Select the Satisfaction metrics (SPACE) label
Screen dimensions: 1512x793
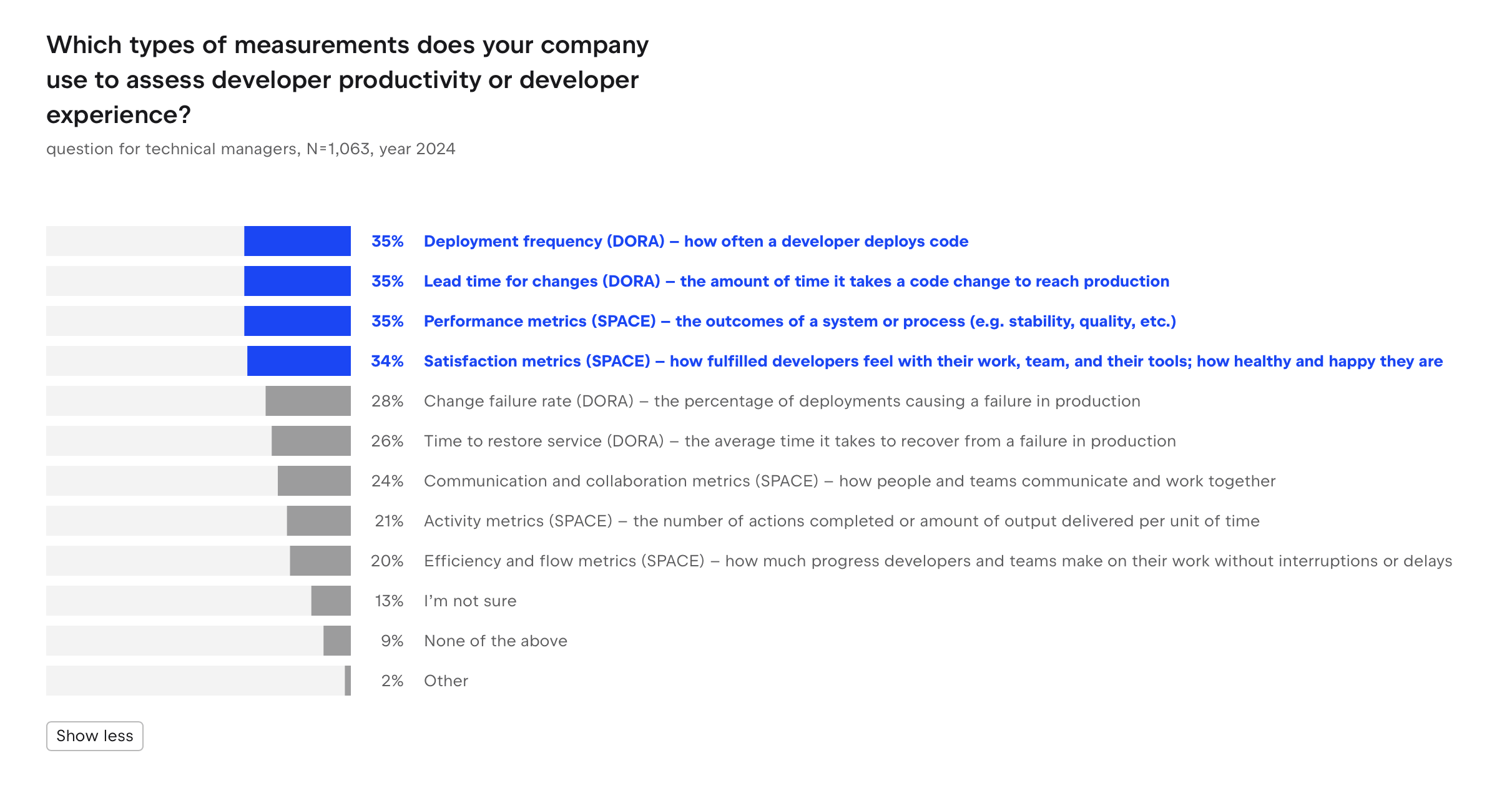pos(933,361)
